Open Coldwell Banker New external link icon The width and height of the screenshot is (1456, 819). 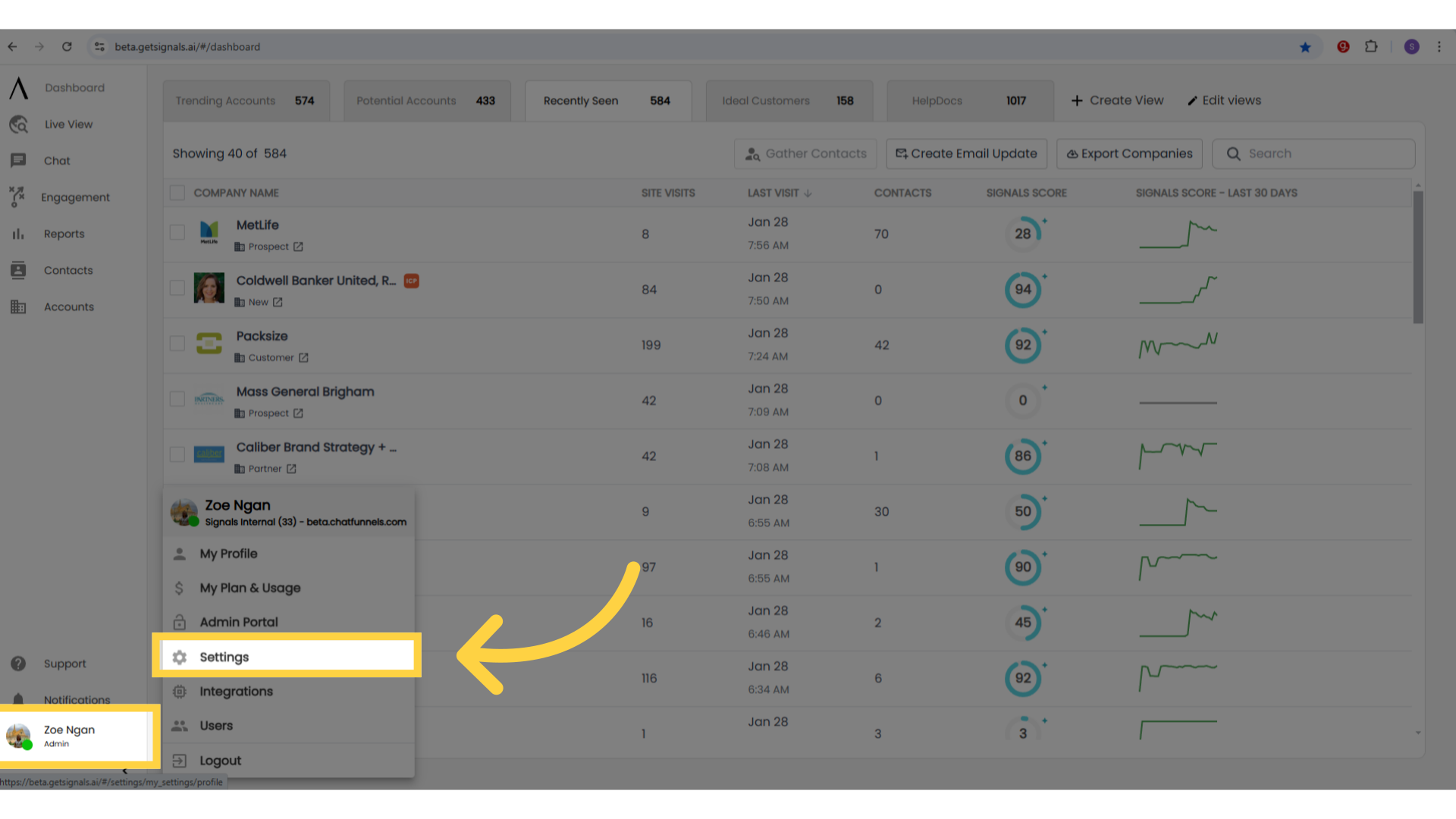[278, 302]
